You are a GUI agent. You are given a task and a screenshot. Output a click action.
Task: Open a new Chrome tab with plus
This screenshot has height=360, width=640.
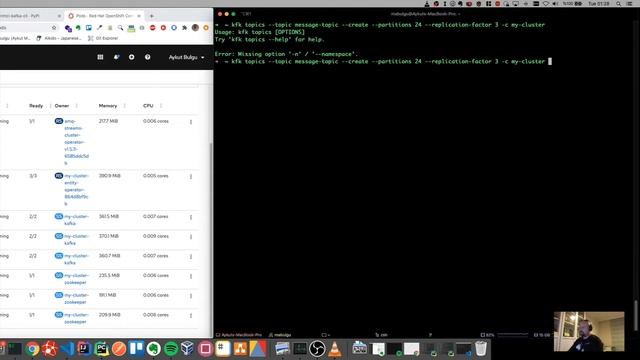click(x=152, y=16)
